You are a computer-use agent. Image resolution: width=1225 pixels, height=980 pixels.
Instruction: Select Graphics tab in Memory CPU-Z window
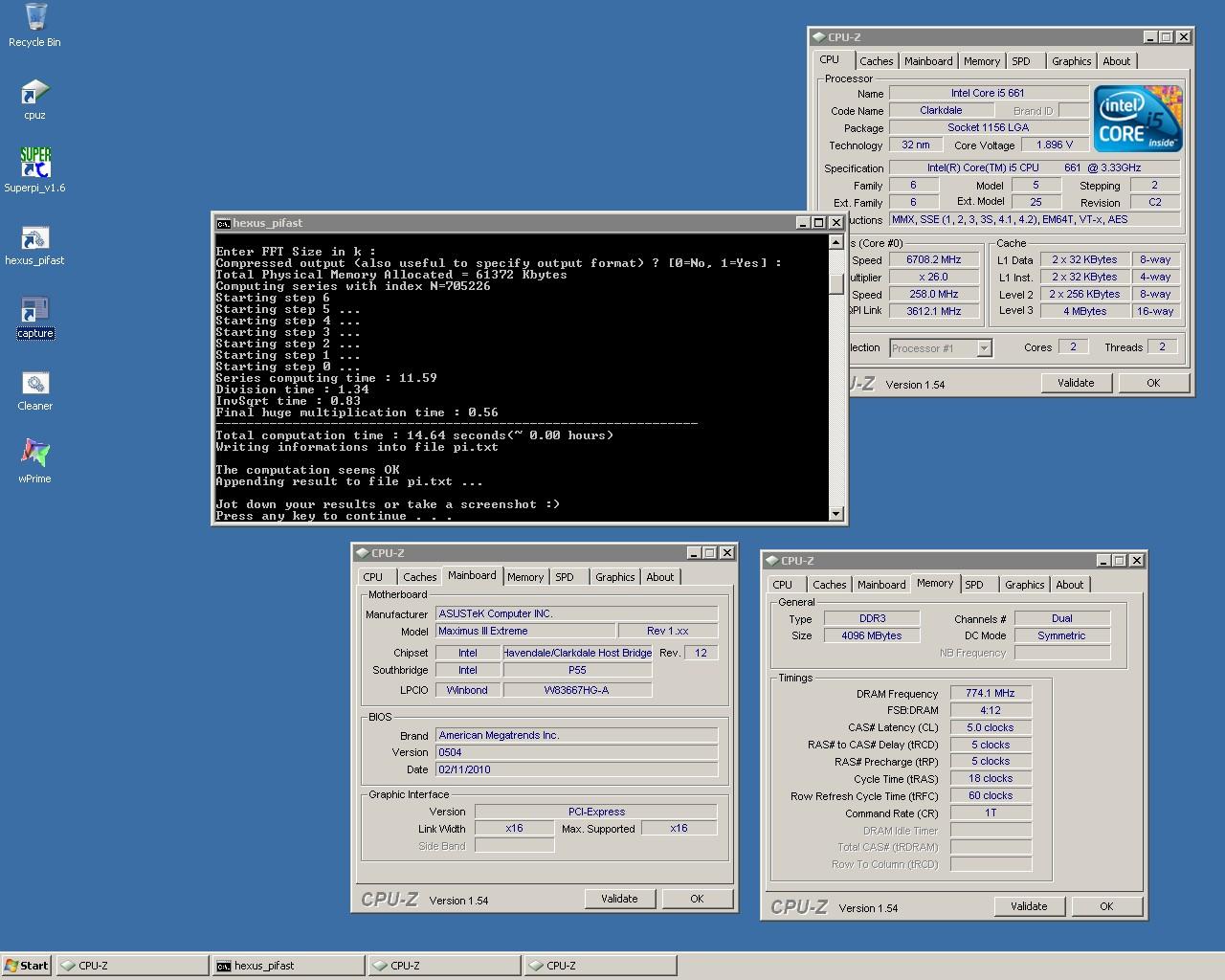point(1024,585)
